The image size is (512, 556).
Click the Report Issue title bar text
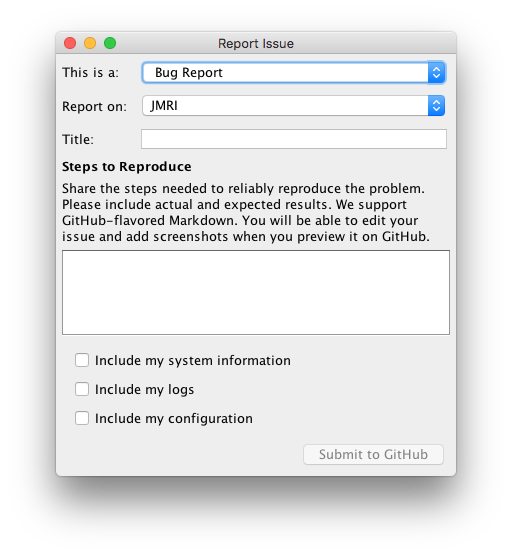(256, 44)
